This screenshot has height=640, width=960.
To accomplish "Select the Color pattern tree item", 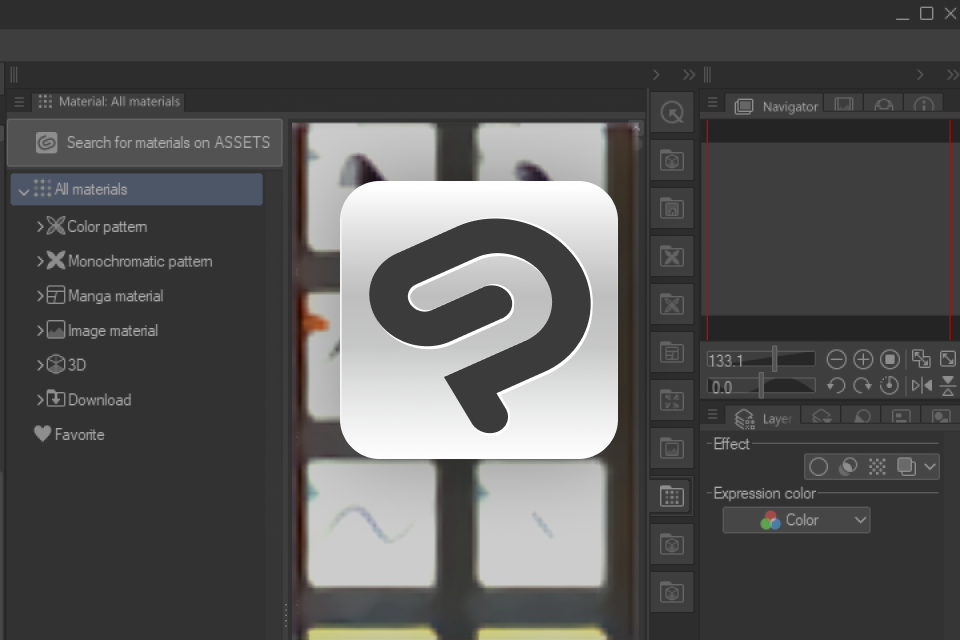I will click(x=107, y=227).
